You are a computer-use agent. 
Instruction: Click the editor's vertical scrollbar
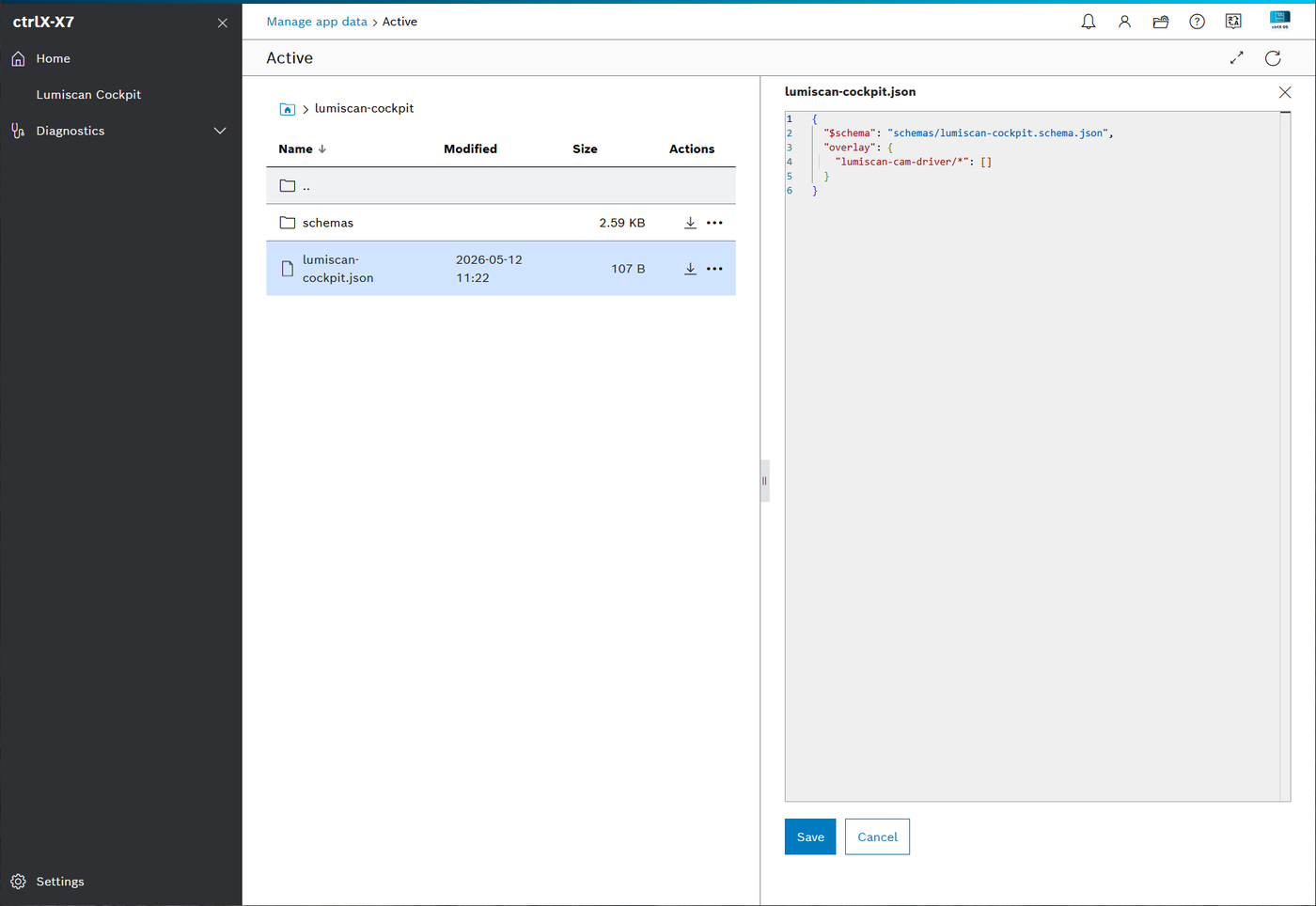click(x=1285, y=456)
